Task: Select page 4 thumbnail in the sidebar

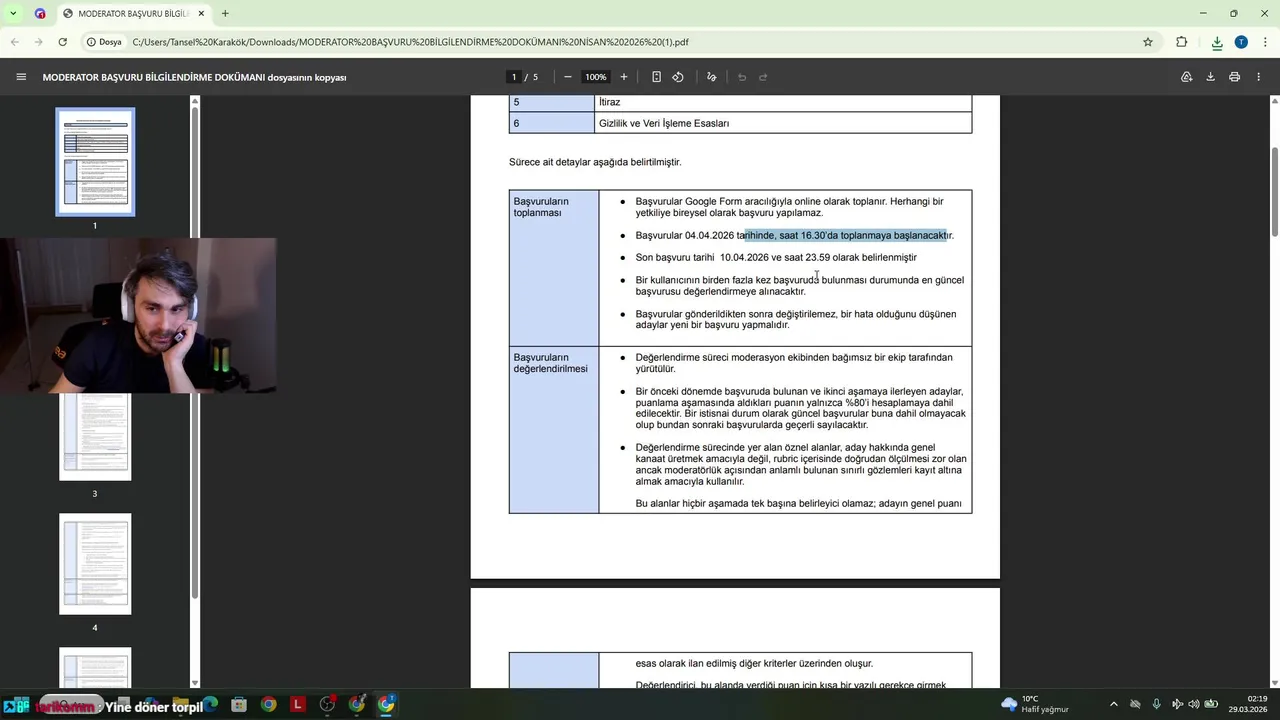Action: pos(95,564)
